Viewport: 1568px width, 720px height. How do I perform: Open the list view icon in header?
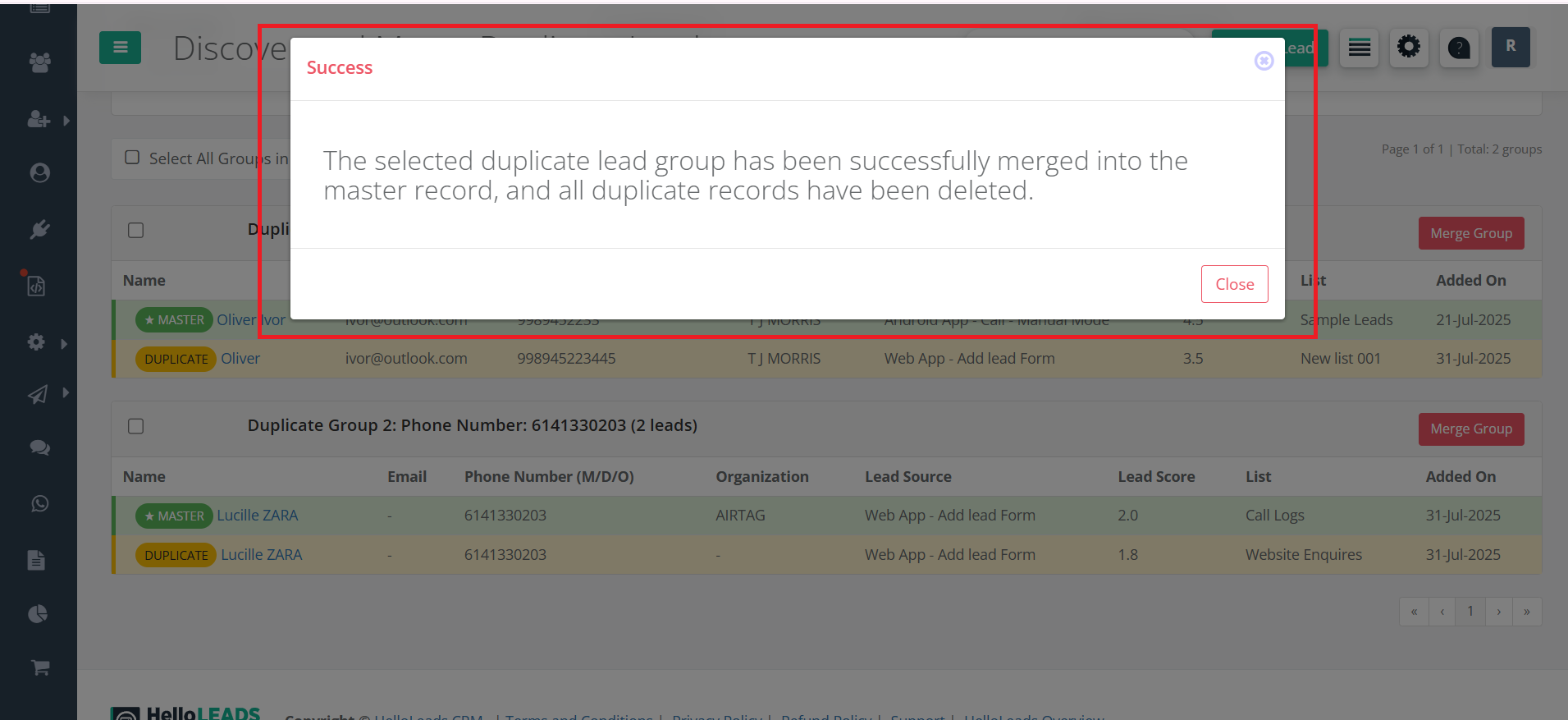1359,48
